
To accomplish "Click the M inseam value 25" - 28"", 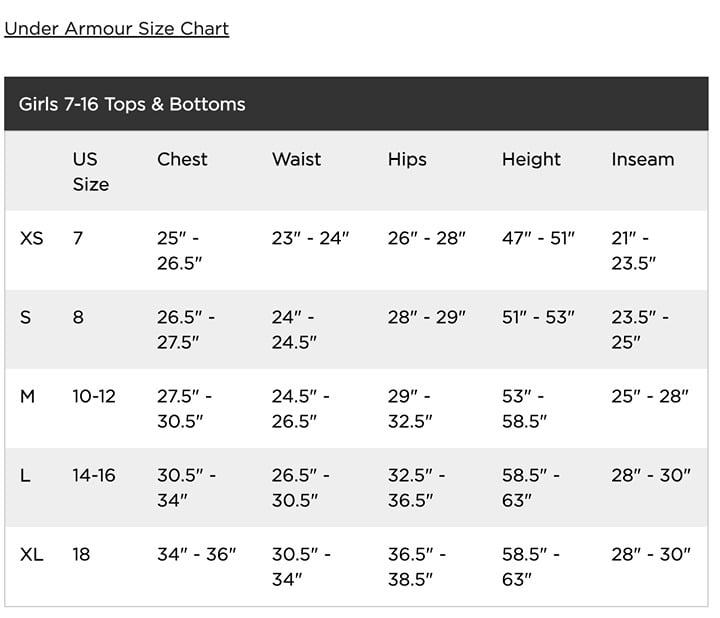I will click(650, 396).
